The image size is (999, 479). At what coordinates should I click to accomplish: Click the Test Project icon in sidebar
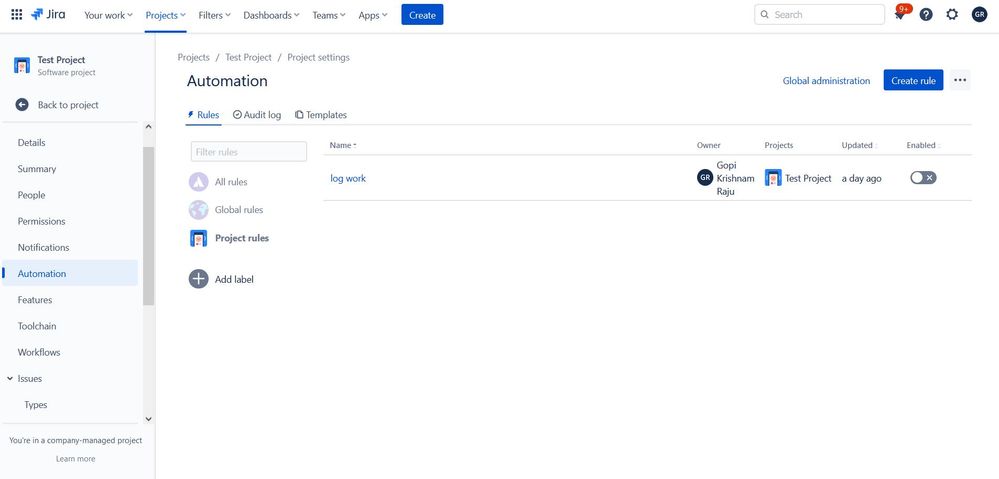coord(22,66)
